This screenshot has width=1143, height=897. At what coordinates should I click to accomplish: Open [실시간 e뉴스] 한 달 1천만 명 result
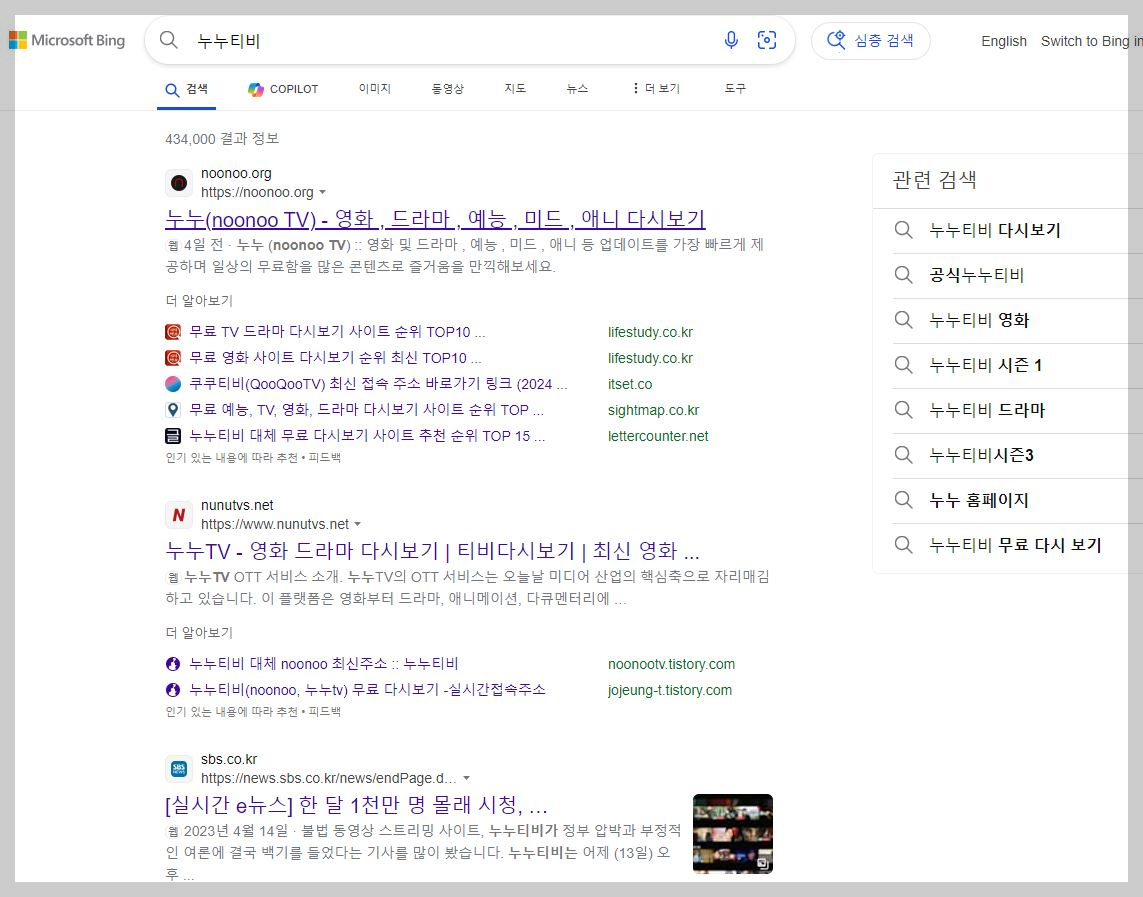coord(356,804)
